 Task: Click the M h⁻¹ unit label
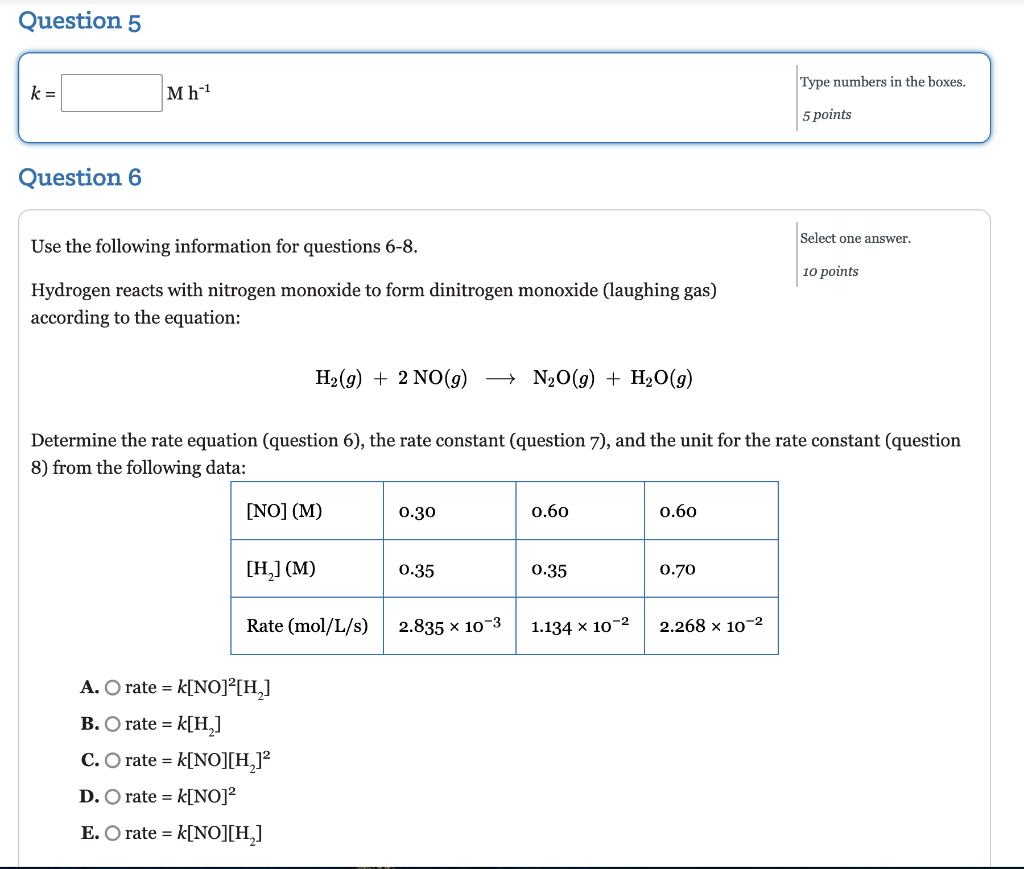tap(185, 92)
